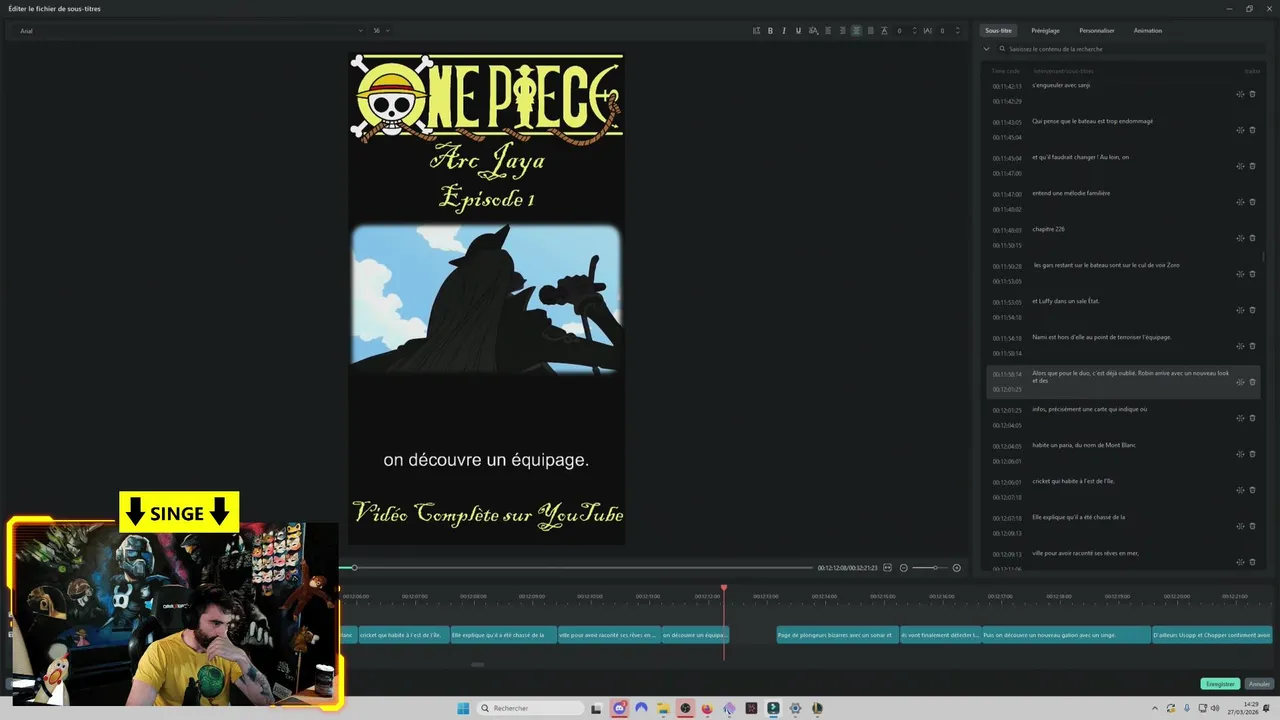Image resolution: width=1280 pixels, height=720 pixels.
Task: Select timeline clip 'ville pour avoir raconté ses rêves'
Action: 608,635
